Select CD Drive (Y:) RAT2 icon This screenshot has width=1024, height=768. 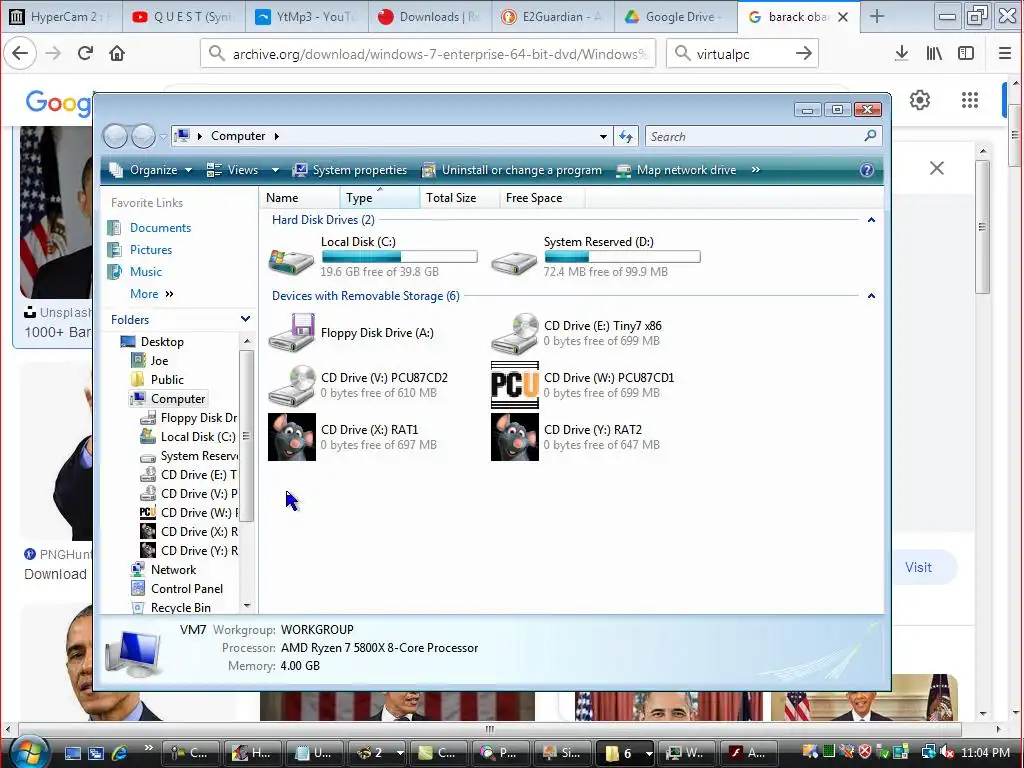[x=515, y=437]
